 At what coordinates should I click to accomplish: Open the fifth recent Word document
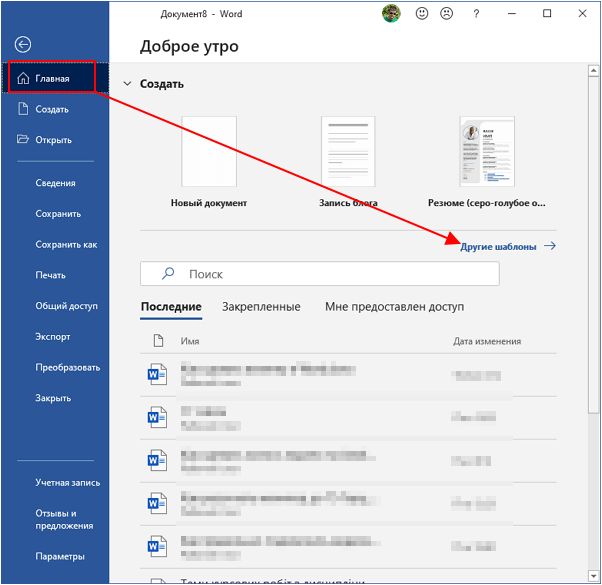coord(348,547)
